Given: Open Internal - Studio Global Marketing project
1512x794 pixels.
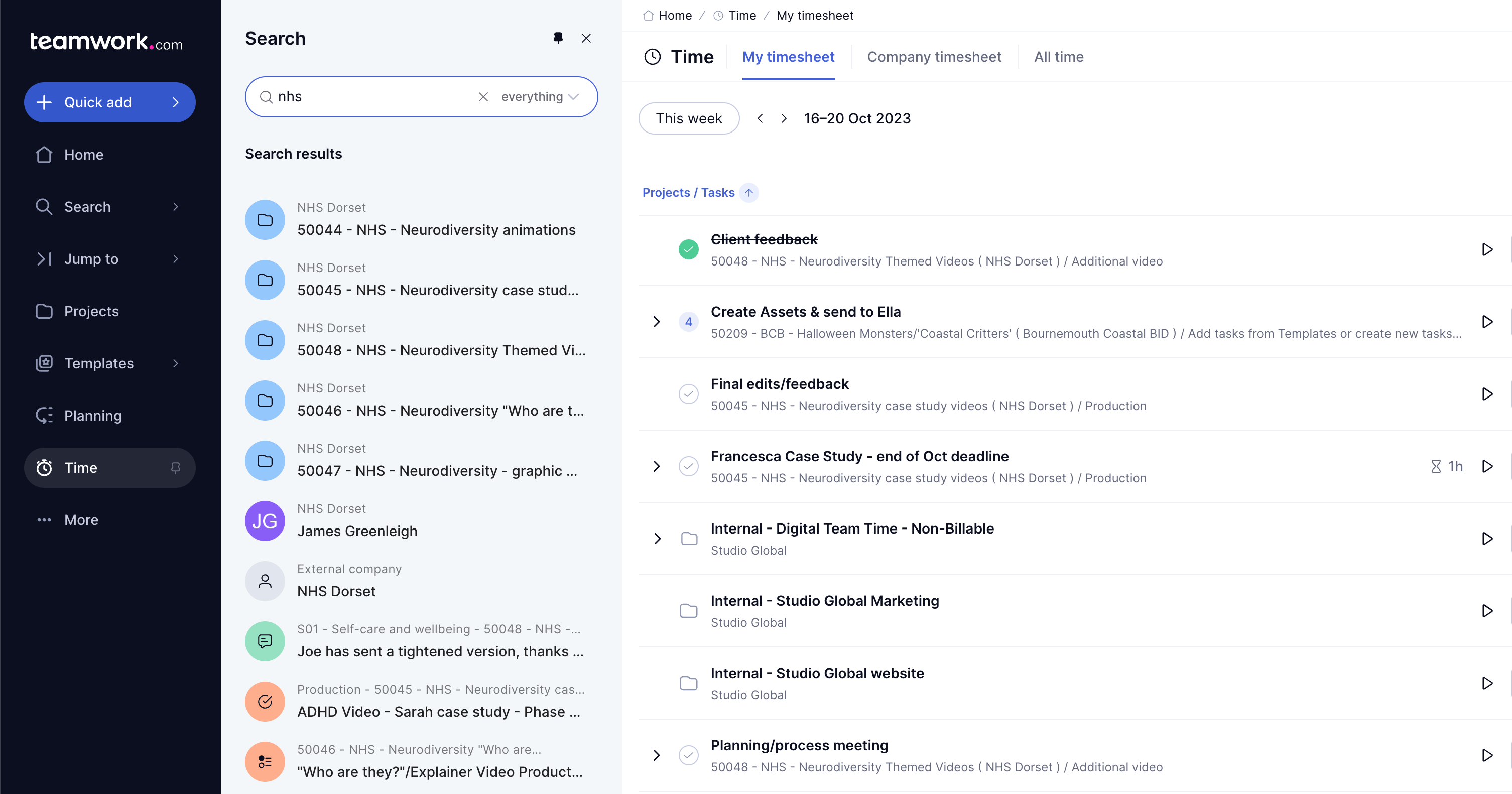Looking at the screenshot, I should pos(825,601).
